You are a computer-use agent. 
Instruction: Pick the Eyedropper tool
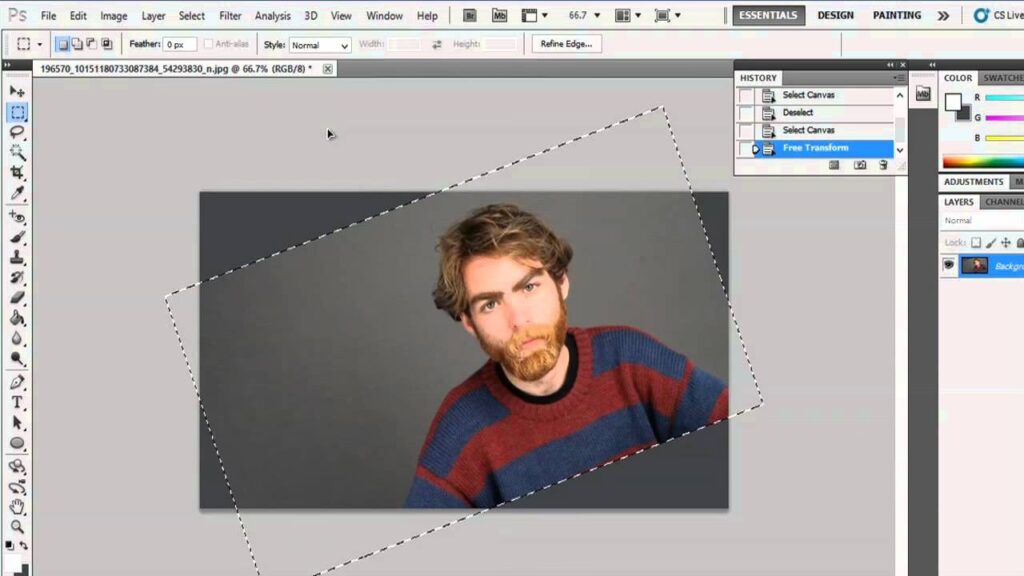coord(18,193)
